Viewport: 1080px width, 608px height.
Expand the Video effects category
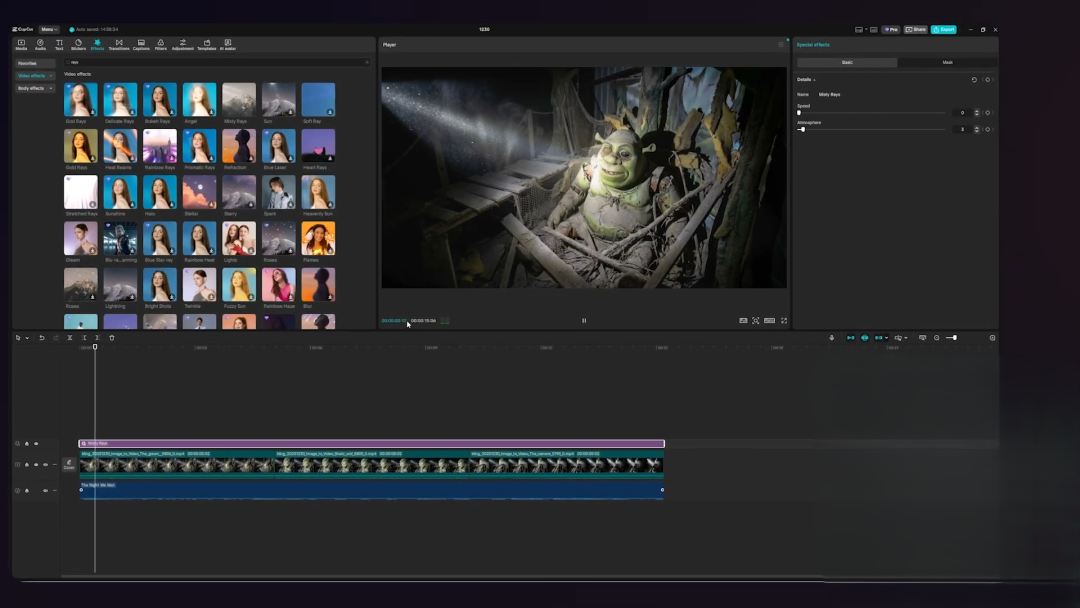pyautogui.click(x=35, y=75)
